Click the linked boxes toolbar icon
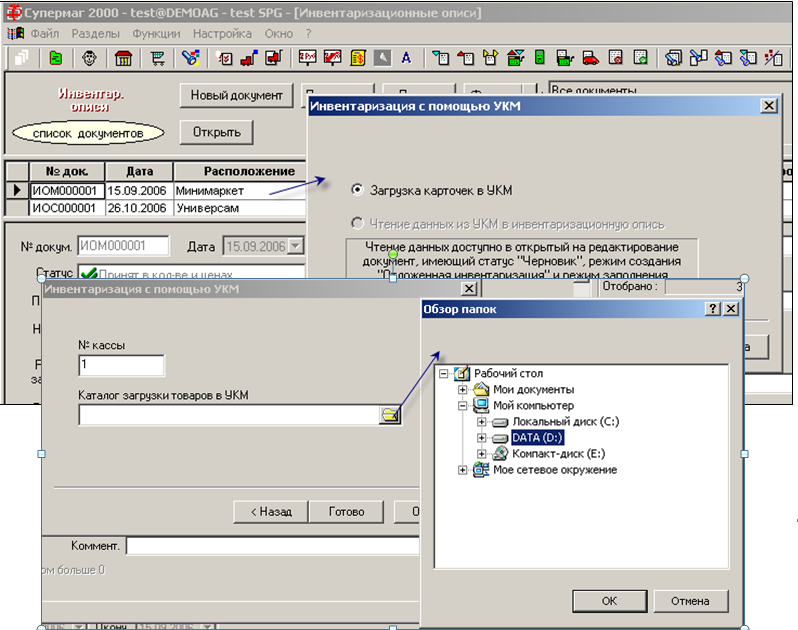Screen dimensions: 798x630 pos(699,58)
